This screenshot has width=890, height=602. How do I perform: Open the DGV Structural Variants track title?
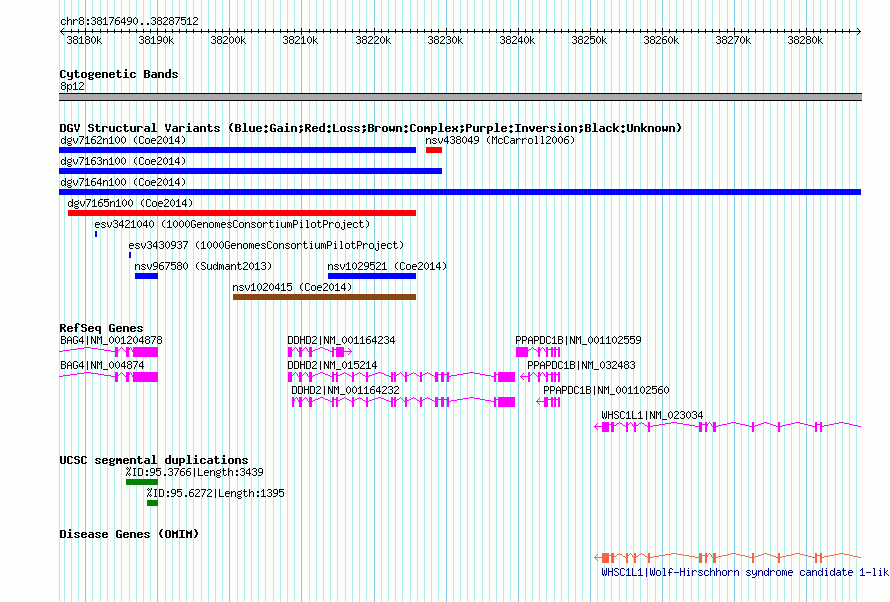click(371, 128)
